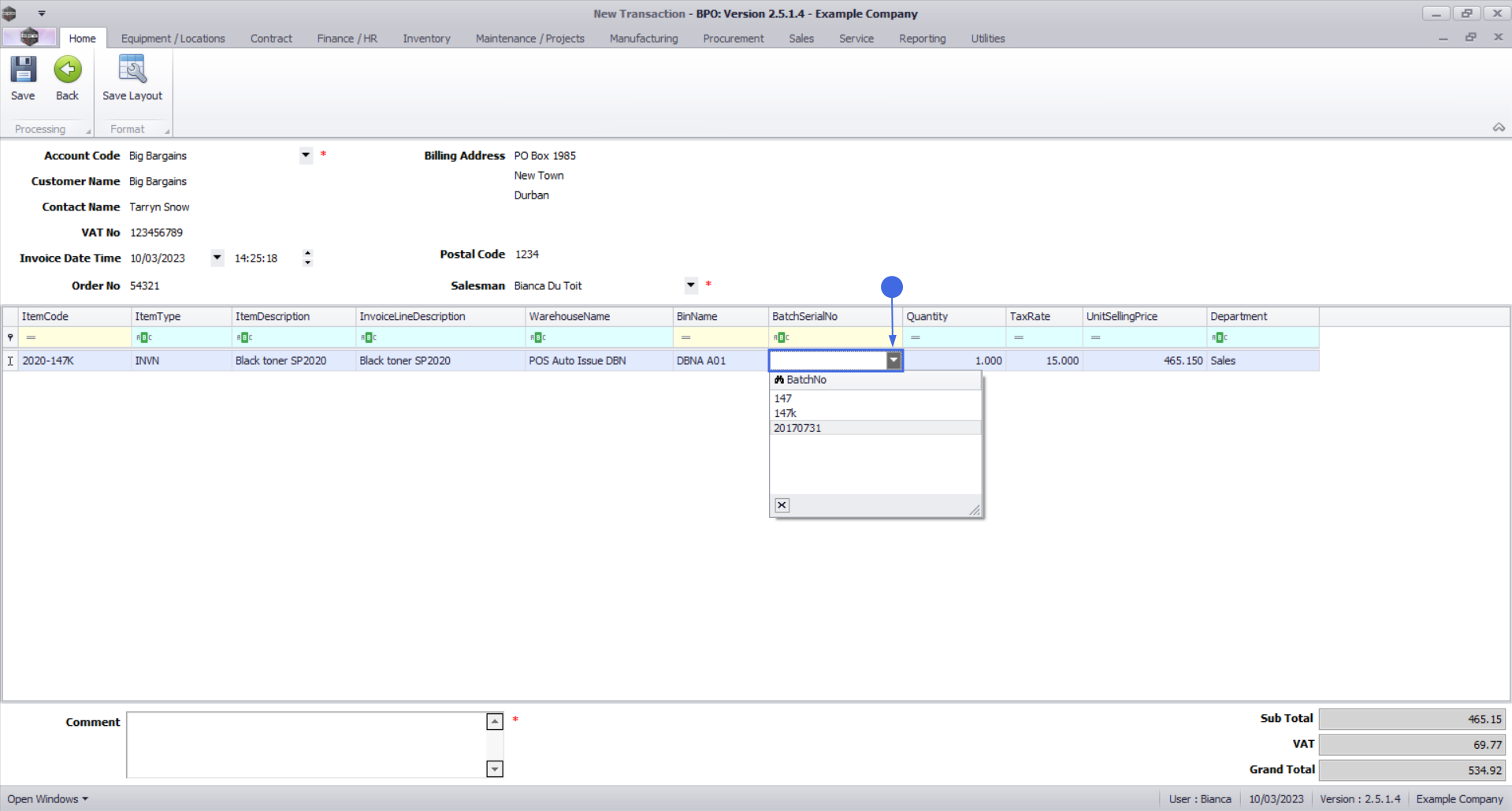The height and width of the screenshot is (811, 1512).
Task: Open the quick access toolbar arrow
Action: 42,13
